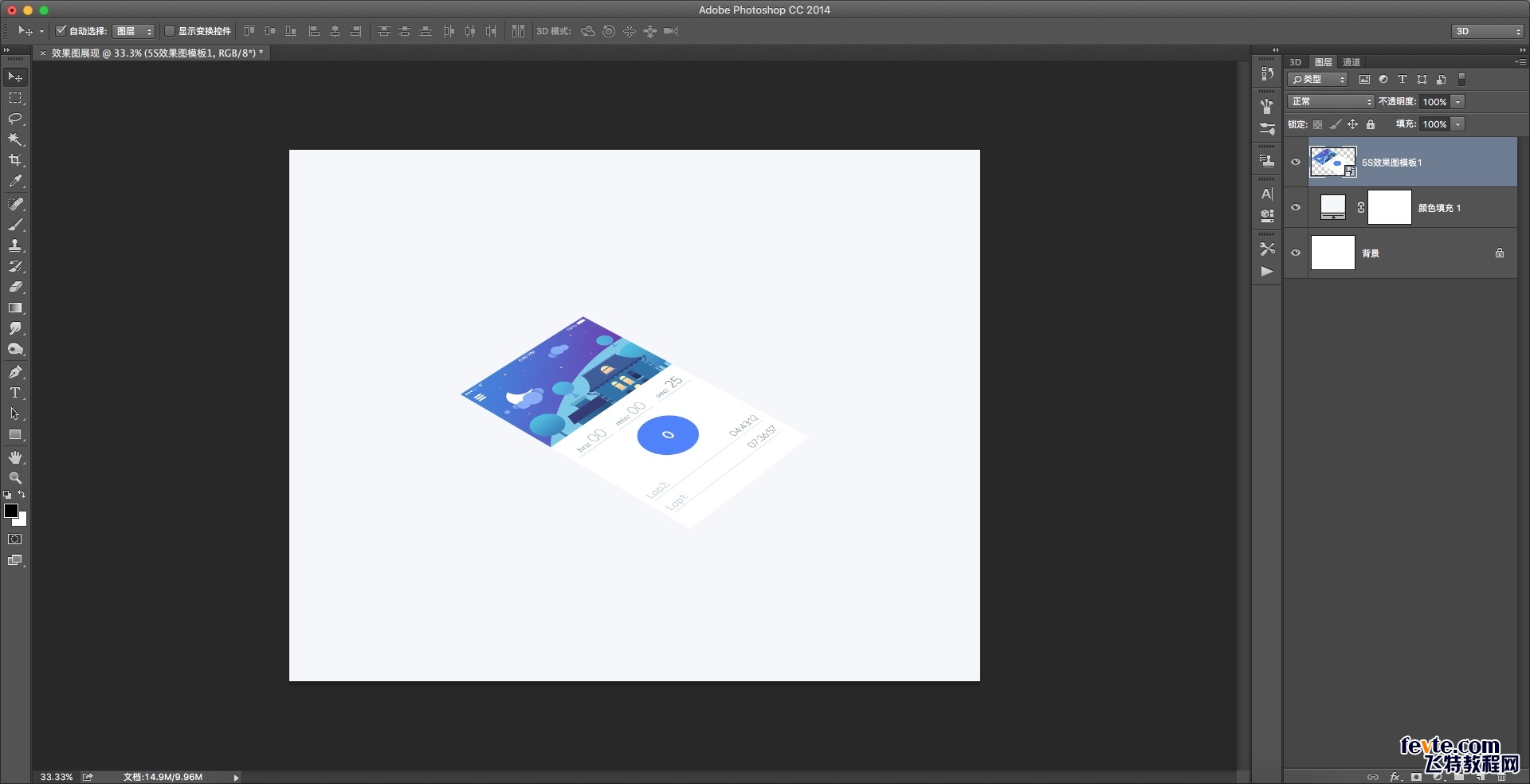This screenshot has height=784, width=1530.
Task: Expand the toolbox to two columns
Action: pyautogui.click(x=7, y=50)
